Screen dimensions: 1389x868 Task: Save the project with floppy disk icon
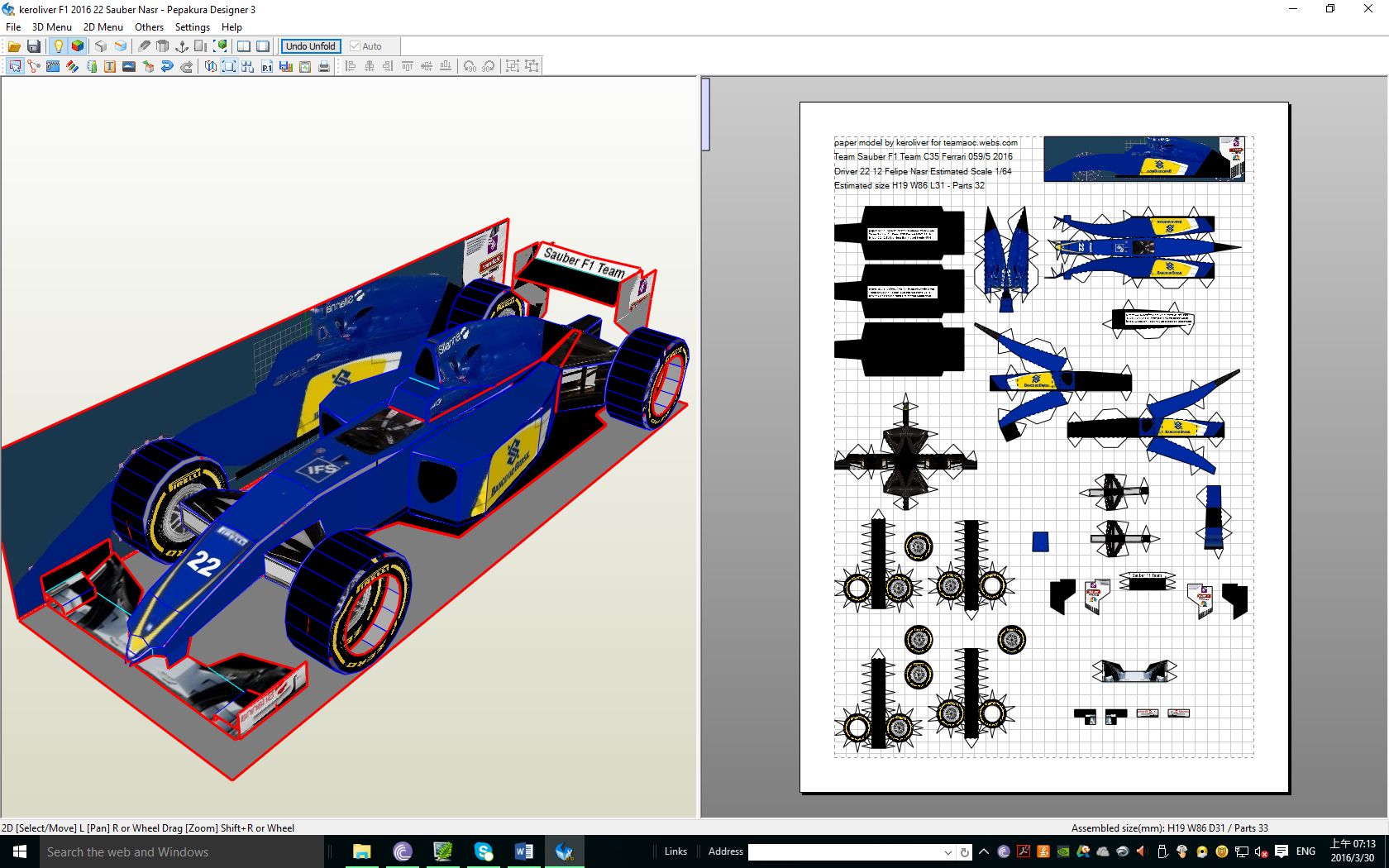pos(34,46)
